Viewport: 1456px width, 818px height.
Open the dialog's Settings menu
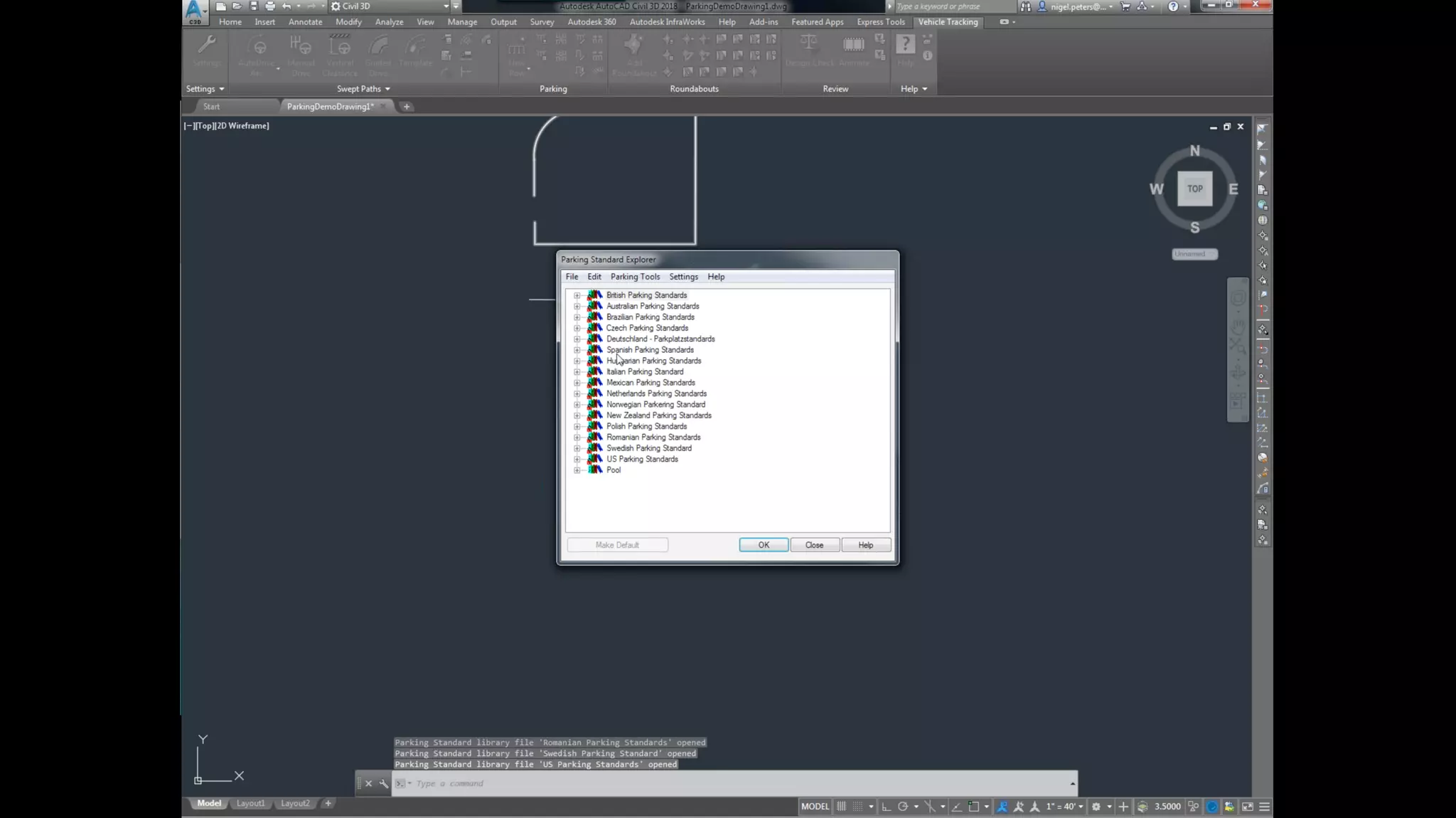tap(682, 277)
